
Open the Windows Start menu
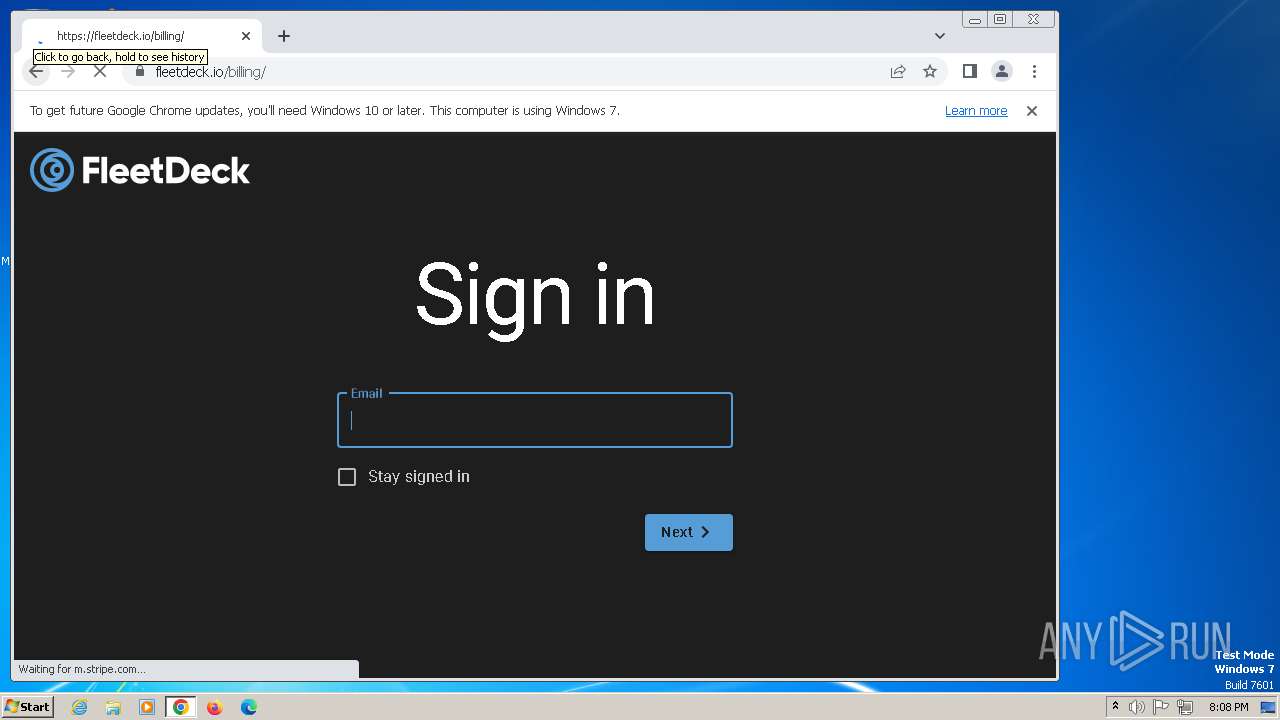[x=27, y=707]
